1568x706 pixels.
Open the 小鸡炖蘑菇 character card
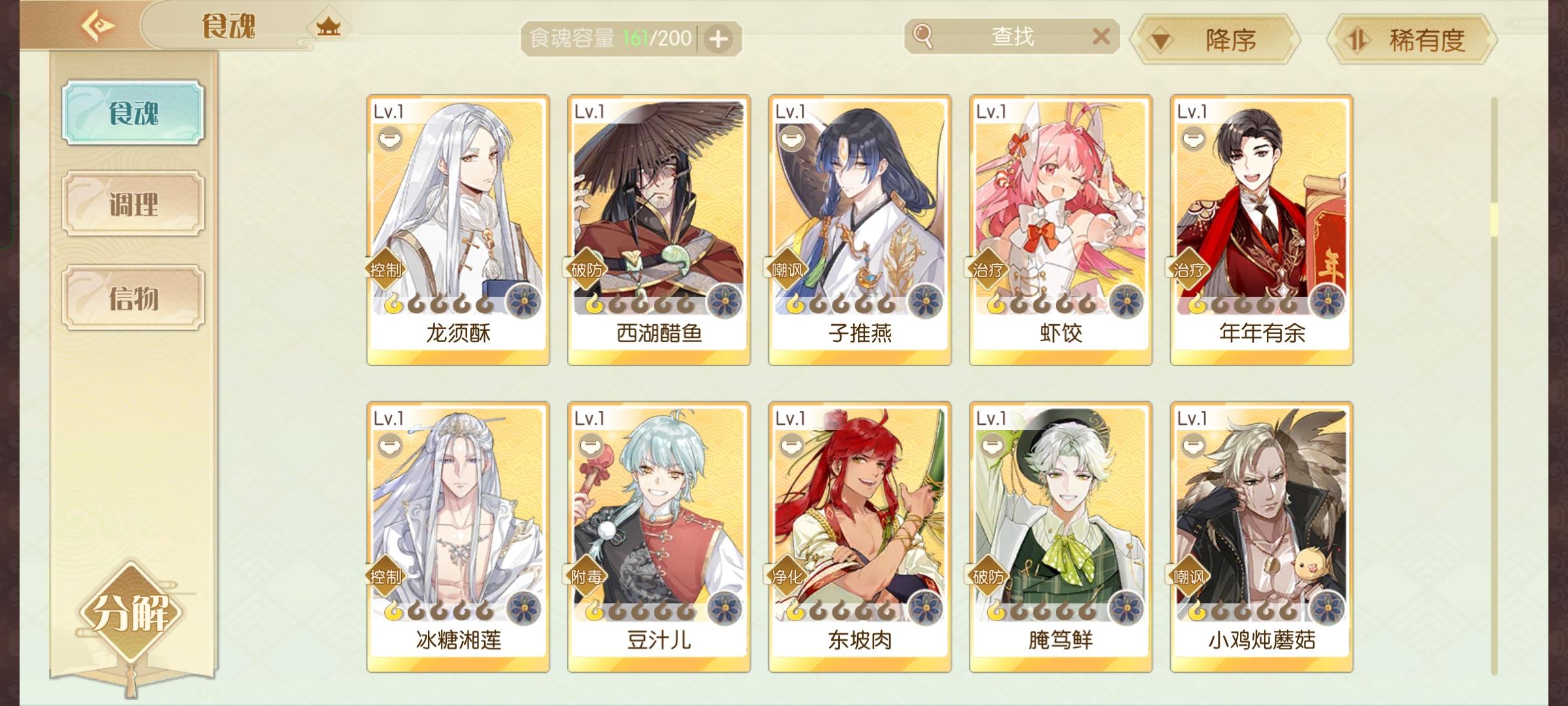coord(1262,537)
